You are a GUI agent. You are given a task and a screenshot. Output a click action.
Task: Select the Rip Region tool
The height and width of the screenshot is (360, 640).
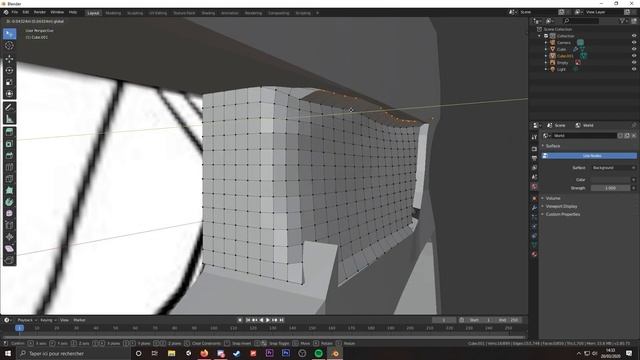(9, 260)
